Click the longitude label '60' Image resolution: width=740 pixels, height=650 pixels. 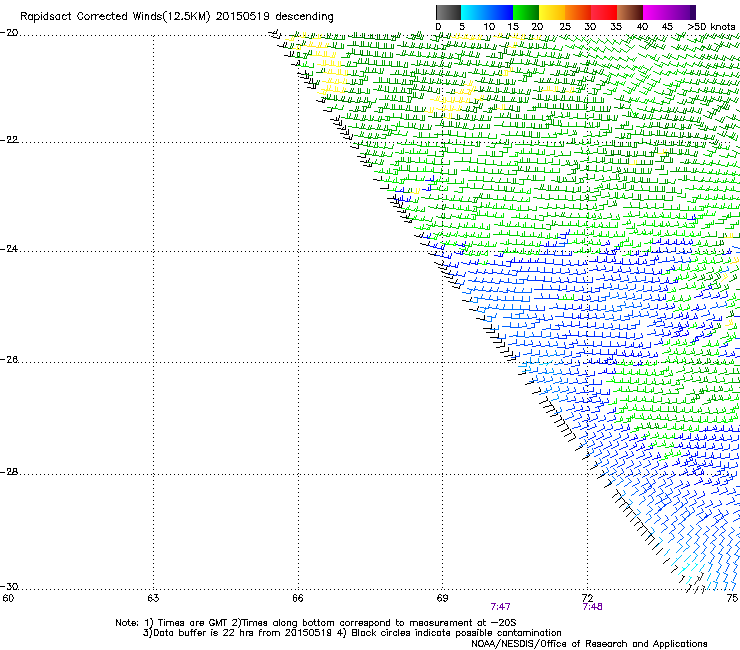coord(8,599)
